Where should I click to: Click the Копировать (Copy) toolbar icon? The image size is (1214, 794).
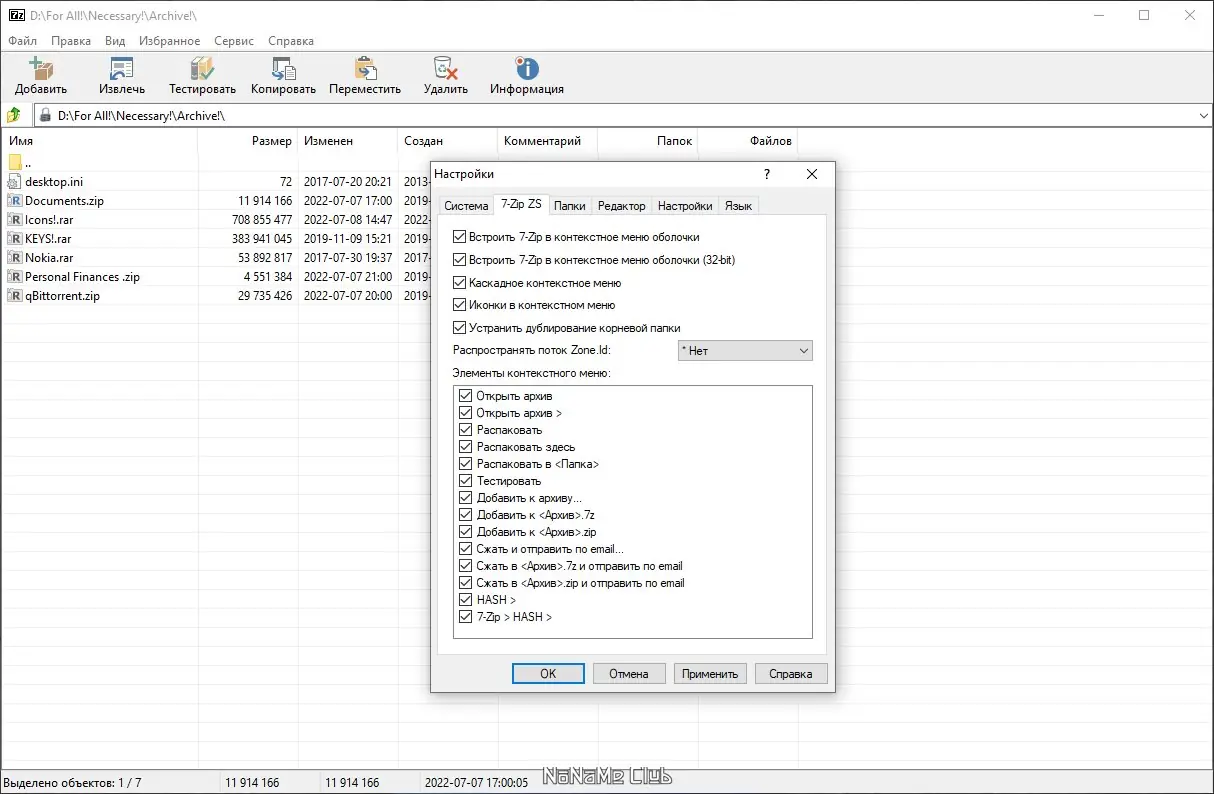click(283, 68)
